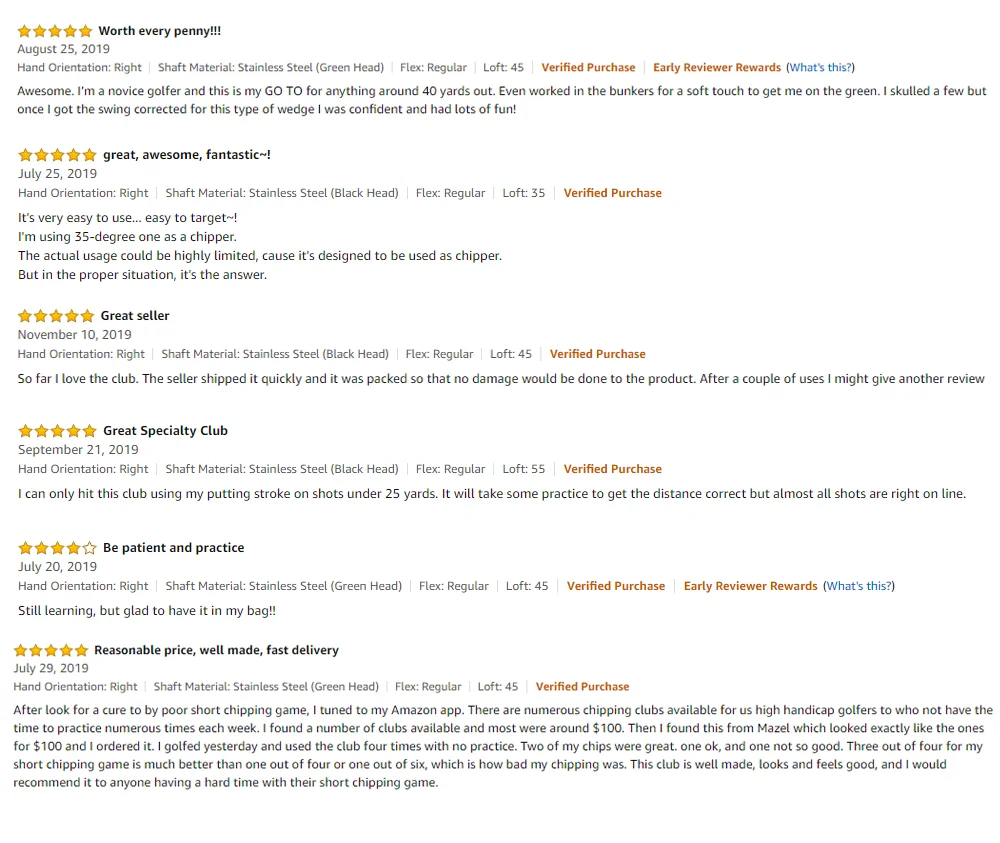Open the 'Great seller' review title
The height and width of the screenshot is (843, 1000).
(x=135, y=316)
